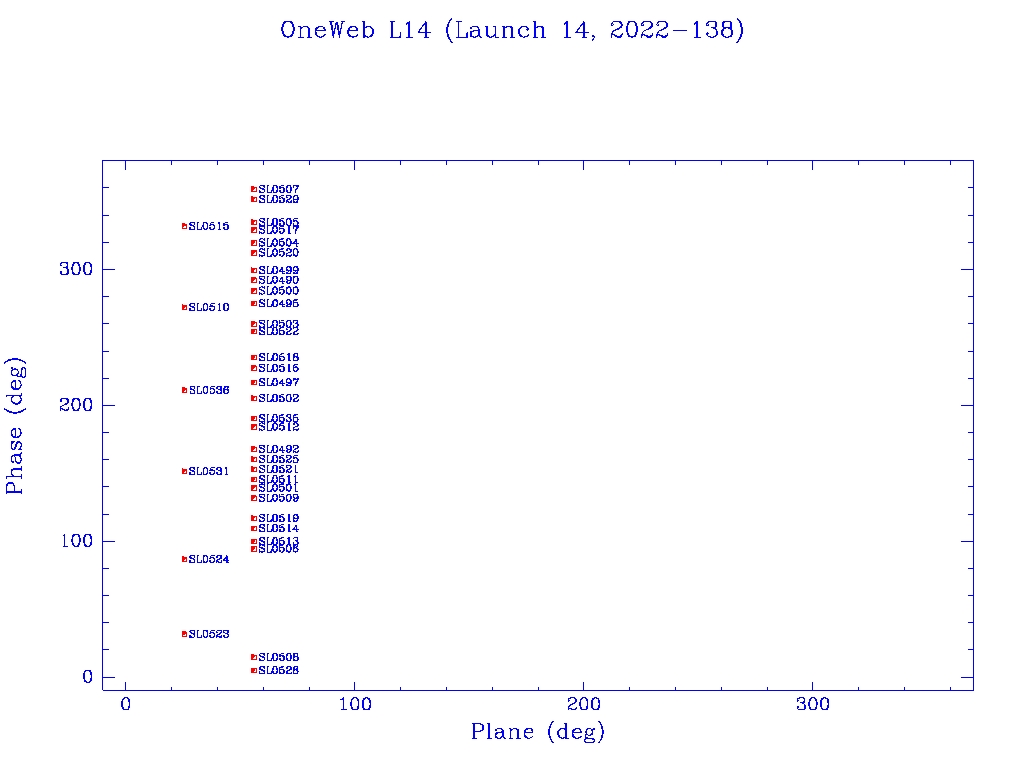The image size is (1024, 768).
Task: Select the SL0502 satellite label
Action: click(279, 398)
